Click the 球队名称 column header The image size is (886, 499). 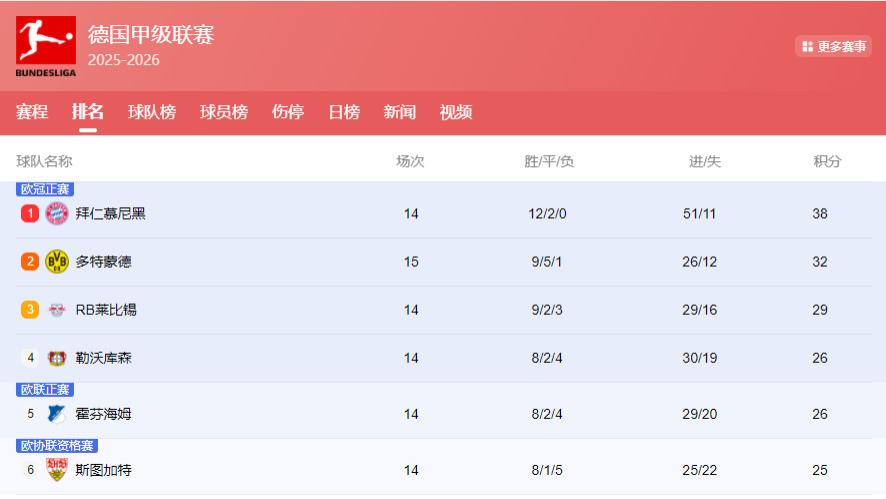(44, 162)
